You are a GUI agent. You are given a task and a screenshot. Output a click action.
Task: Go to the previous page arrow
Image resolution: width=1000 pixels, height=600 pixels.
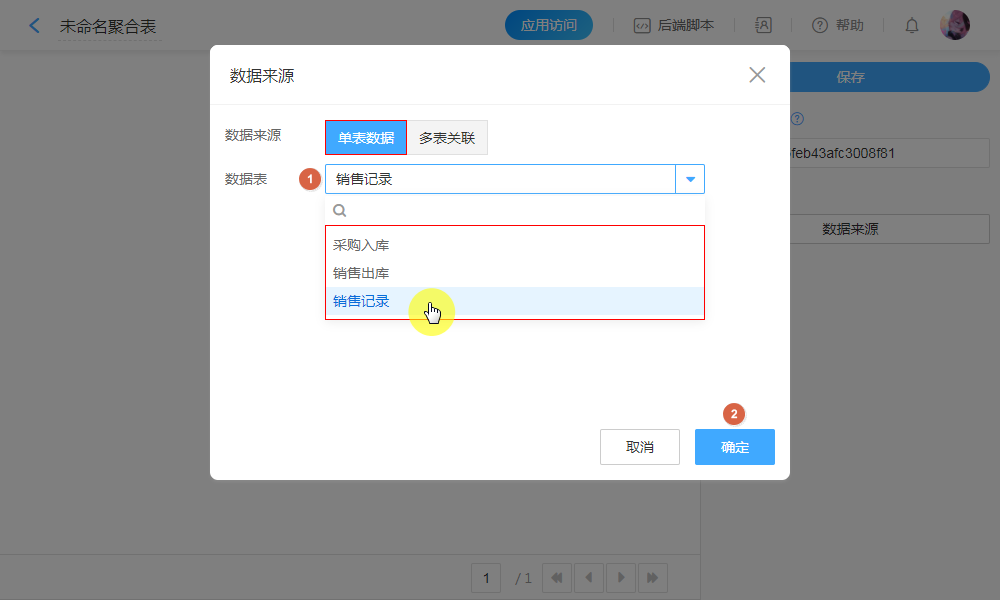pos(588,577)
